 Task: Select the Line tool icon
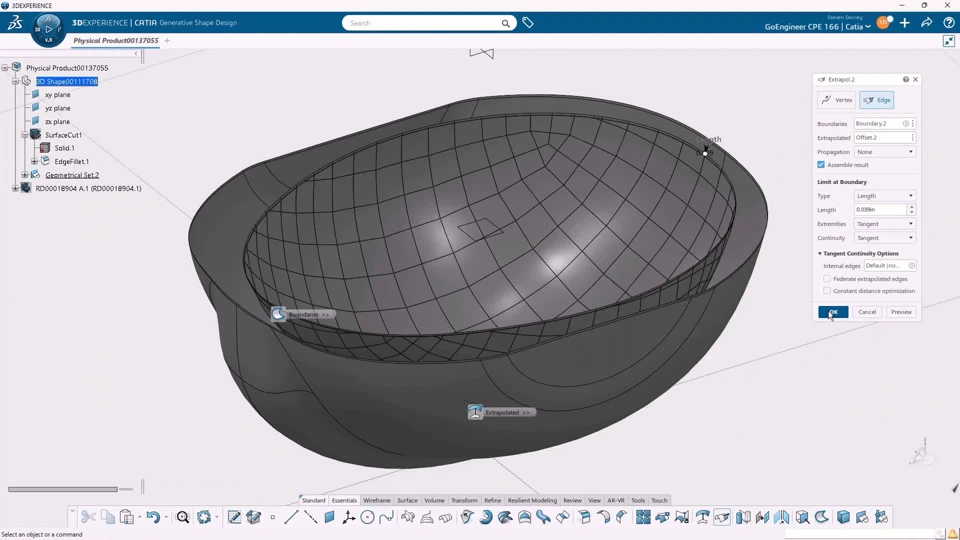click(x=291, y=517)
